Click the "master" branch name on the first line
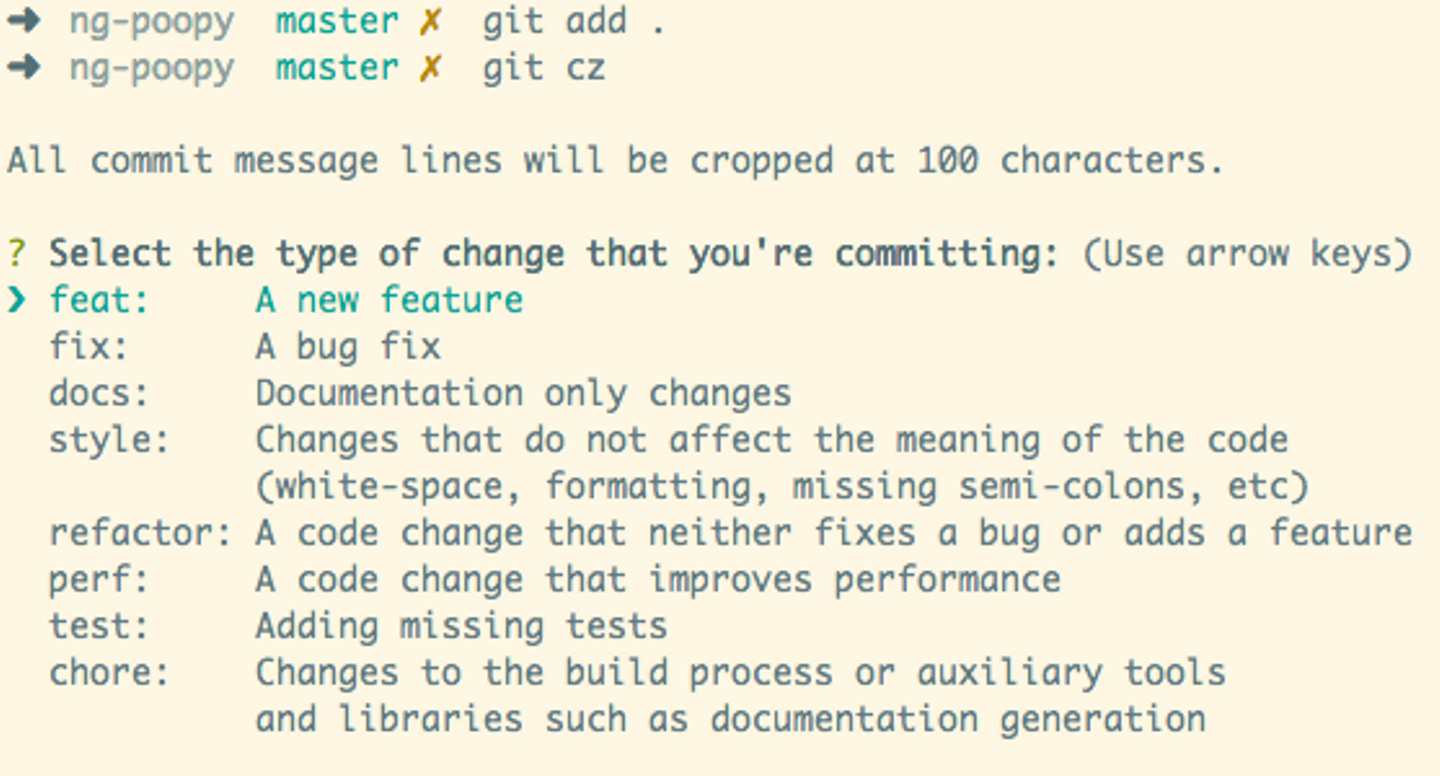The height and width of the screenshot is (776, 1440). (337, 22)
